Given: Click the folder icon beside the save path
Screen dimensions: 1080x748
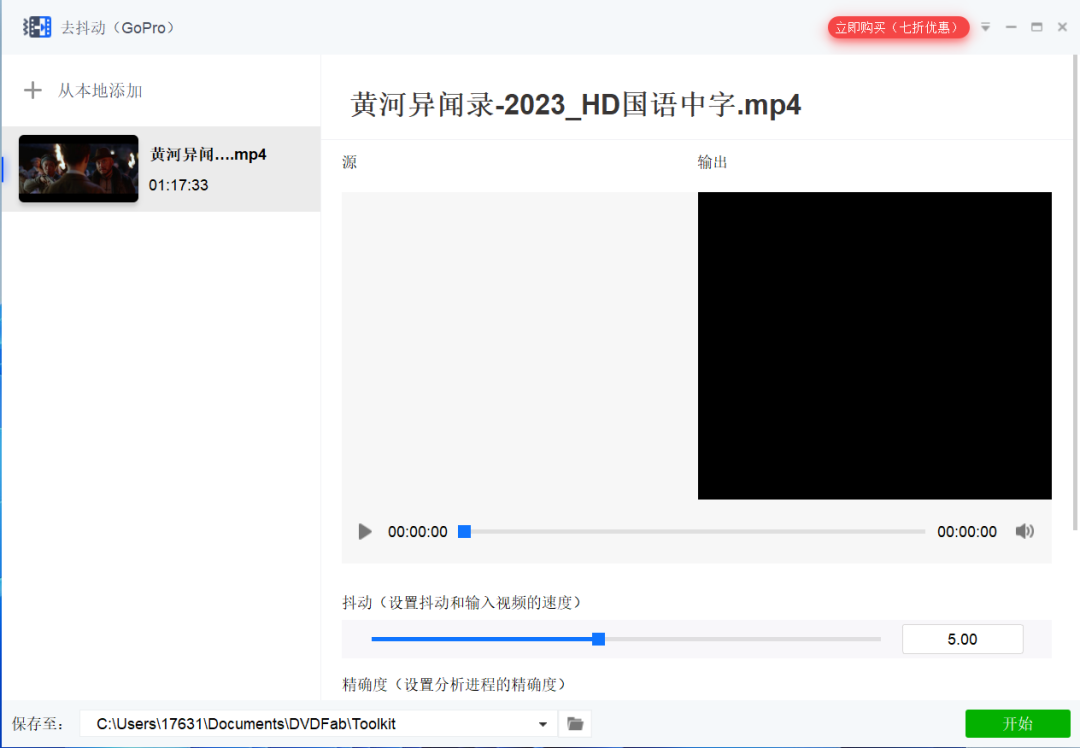Looking at the screenshot, I should pos(575,723).
